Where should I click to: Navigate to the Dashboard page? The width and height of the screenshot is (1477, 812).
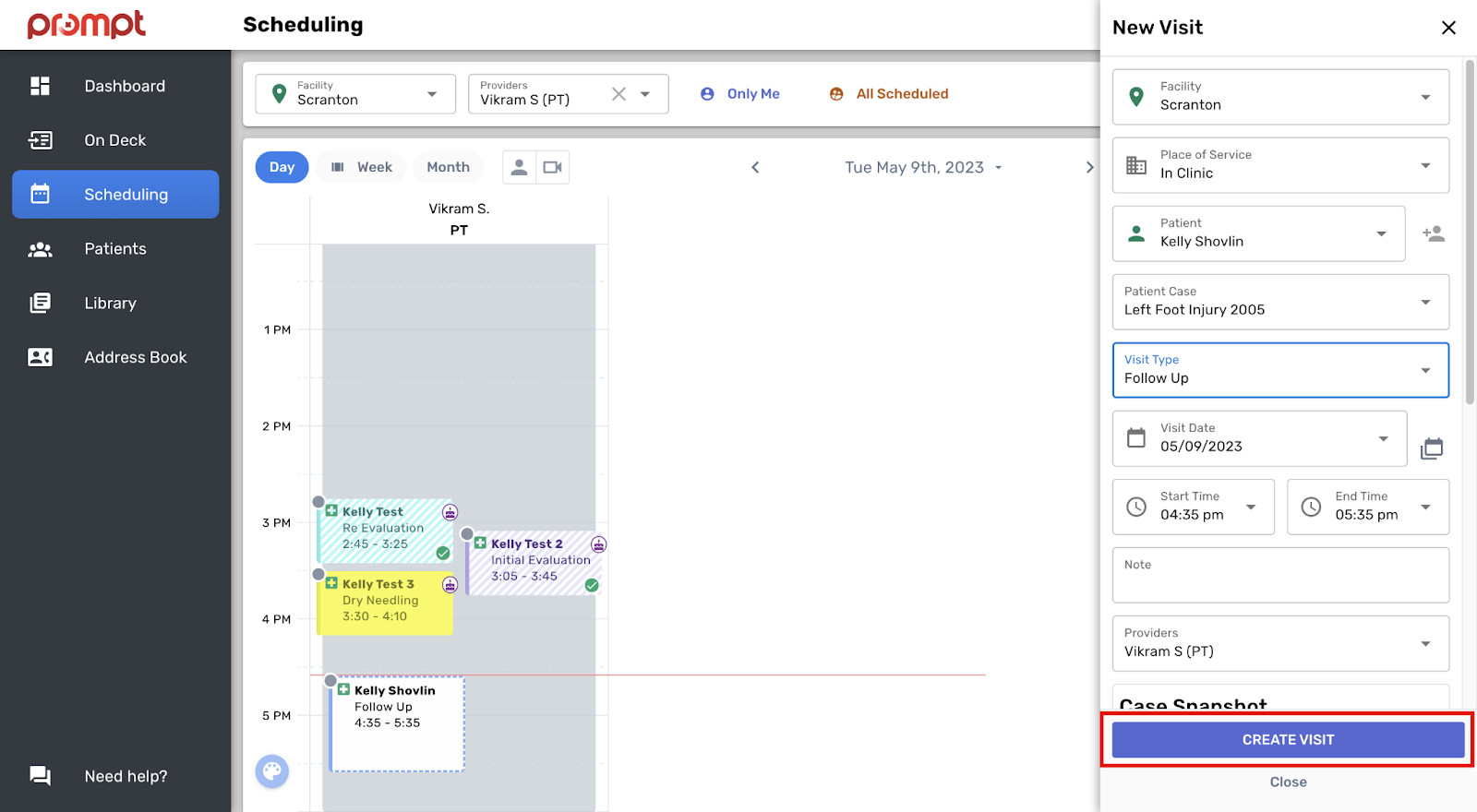point(125,86)
